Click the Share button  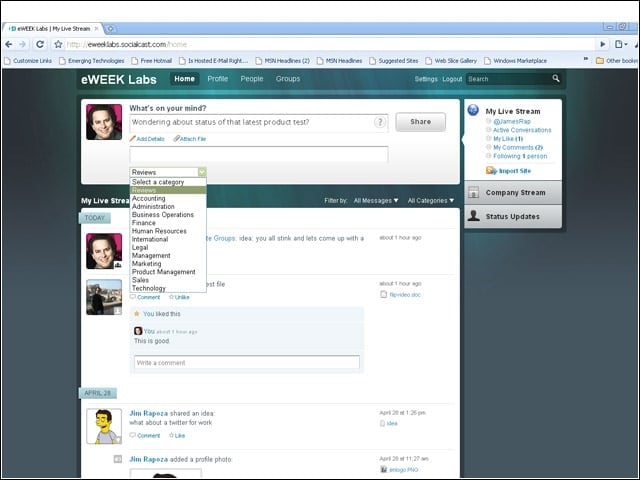[x=420, y=122]
